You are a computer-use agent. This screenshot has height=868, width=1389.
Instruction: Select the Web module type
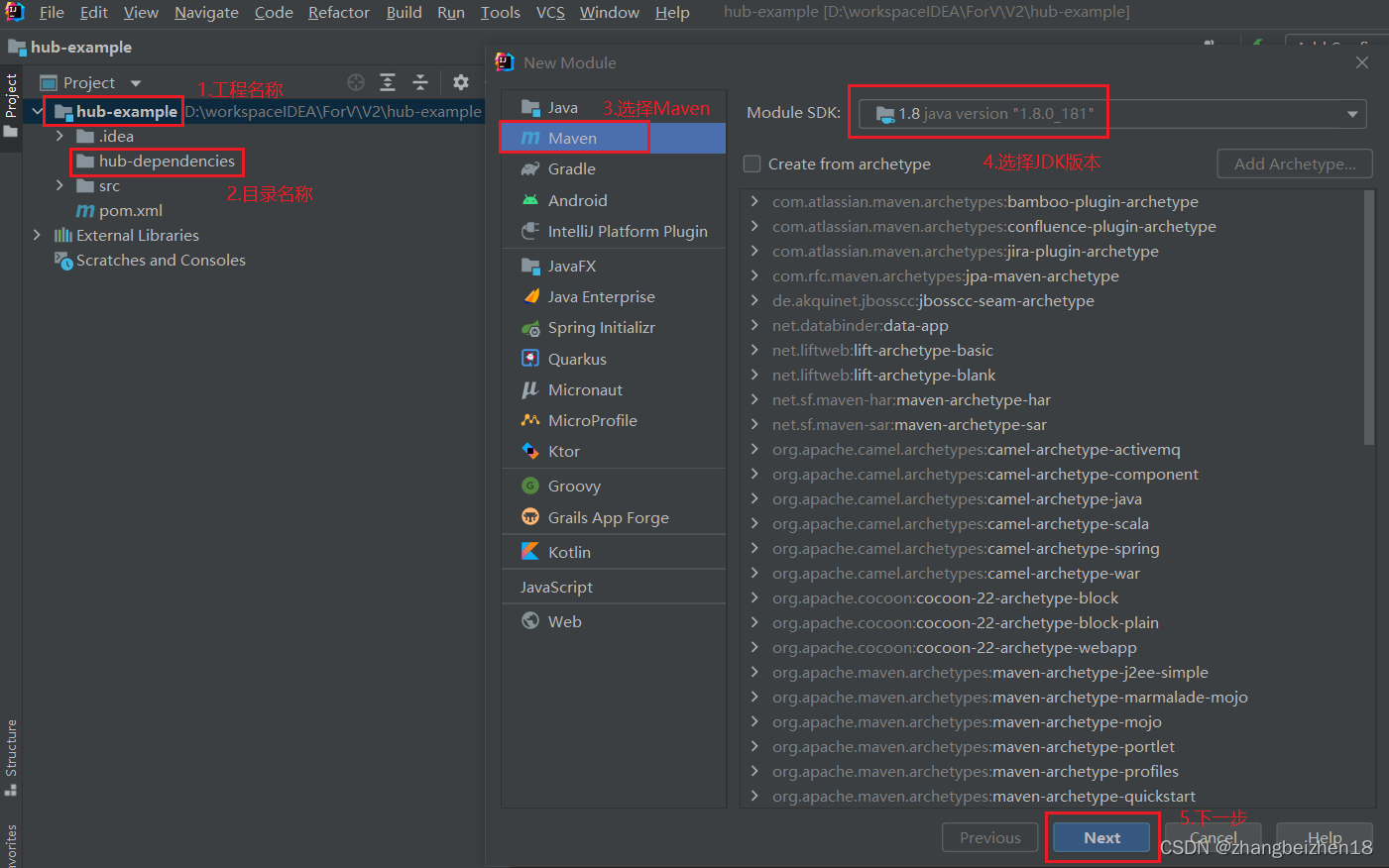(x=613, y=621)
